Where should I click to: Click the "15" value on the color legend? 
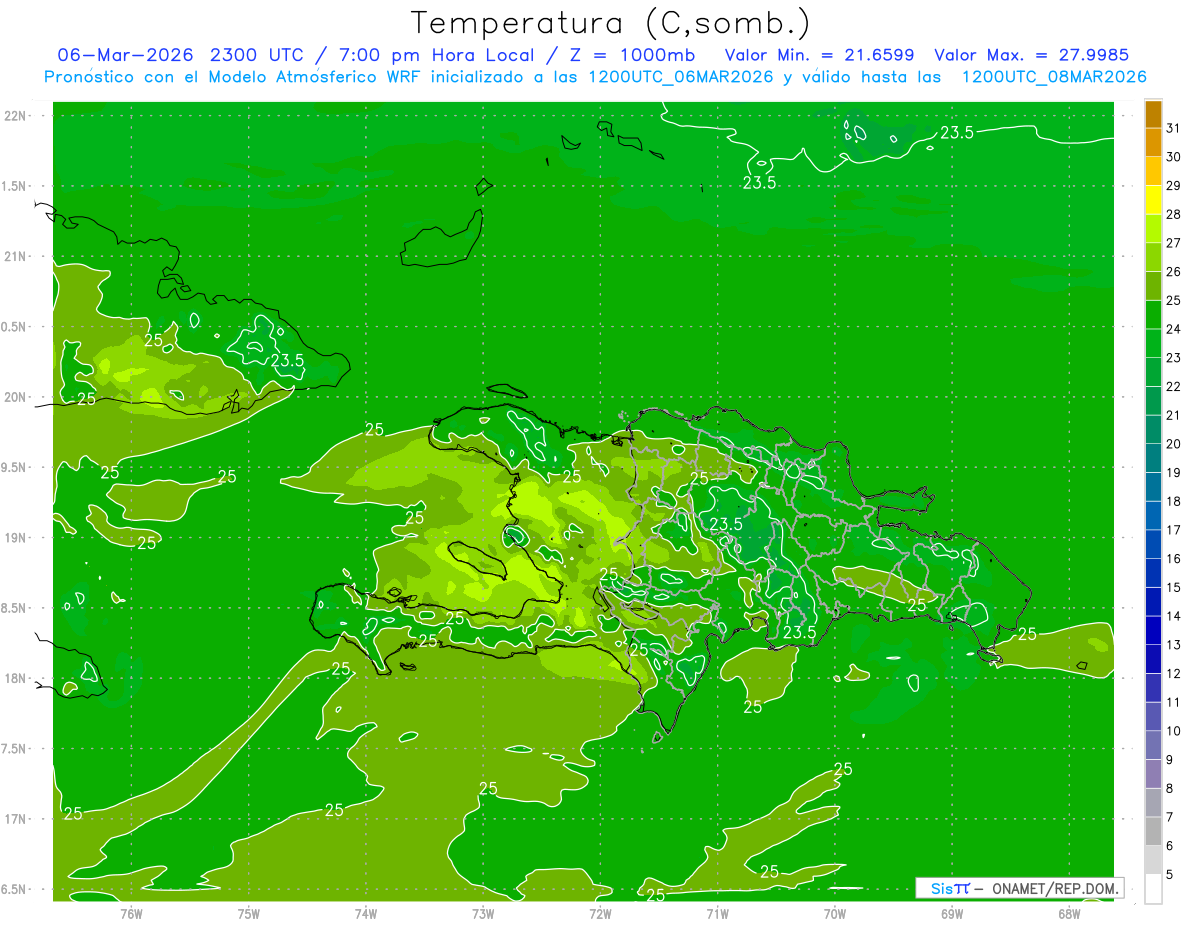tap(1173, 587)
